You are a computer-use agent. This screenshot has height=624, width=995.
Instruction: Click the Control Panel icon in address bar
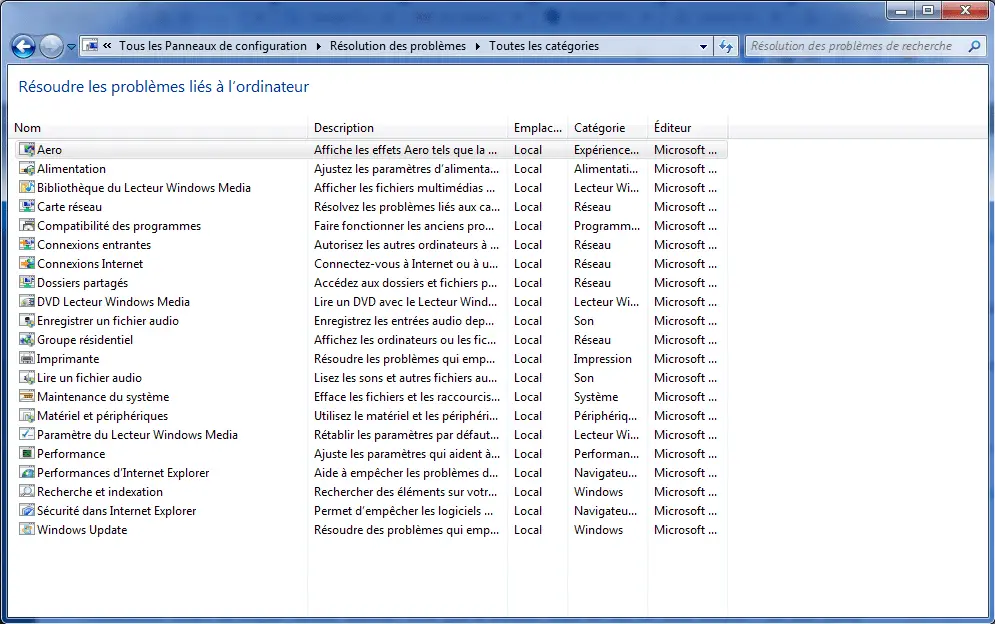91,46
